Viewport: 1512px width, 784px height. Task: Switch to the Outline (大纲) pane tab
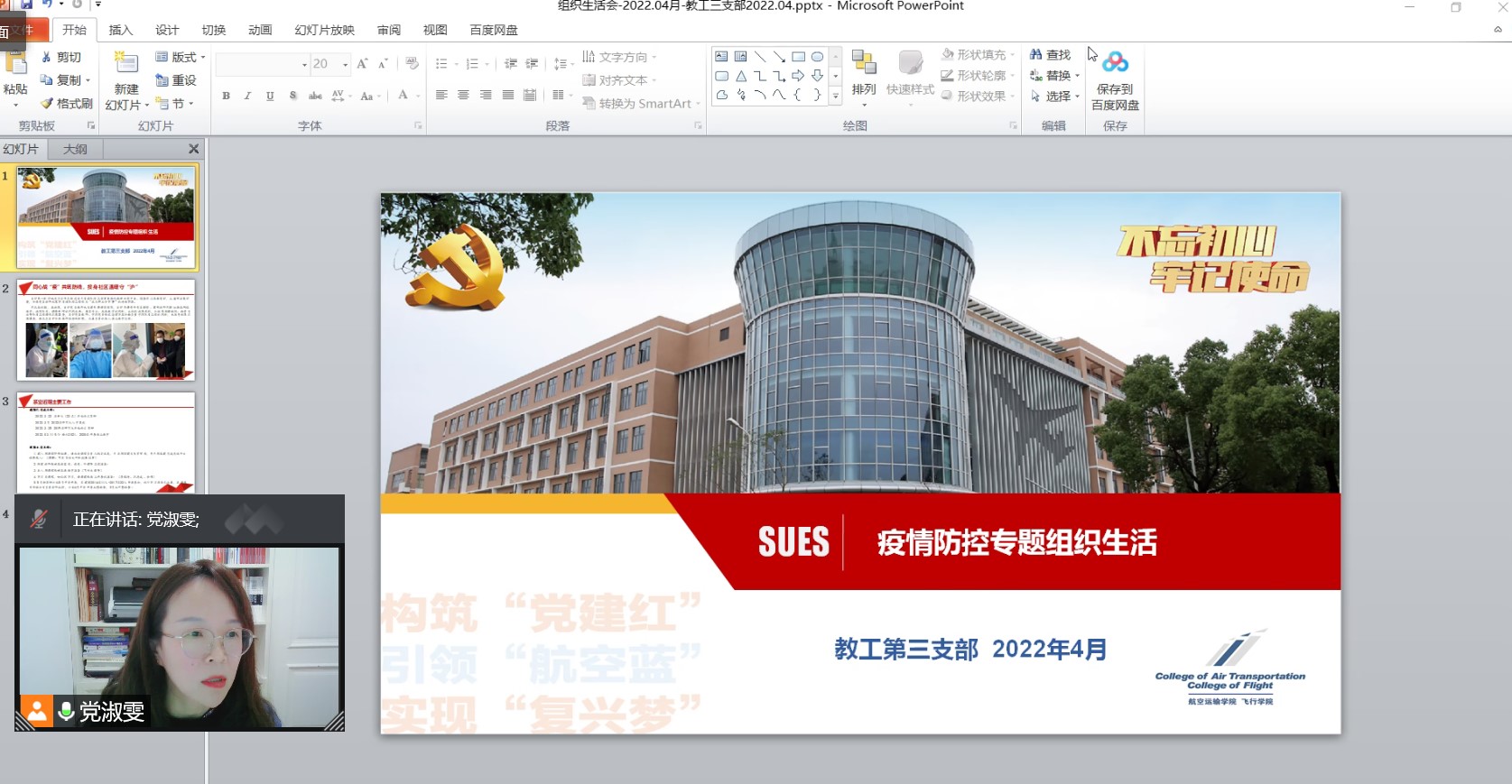[75, 149]
